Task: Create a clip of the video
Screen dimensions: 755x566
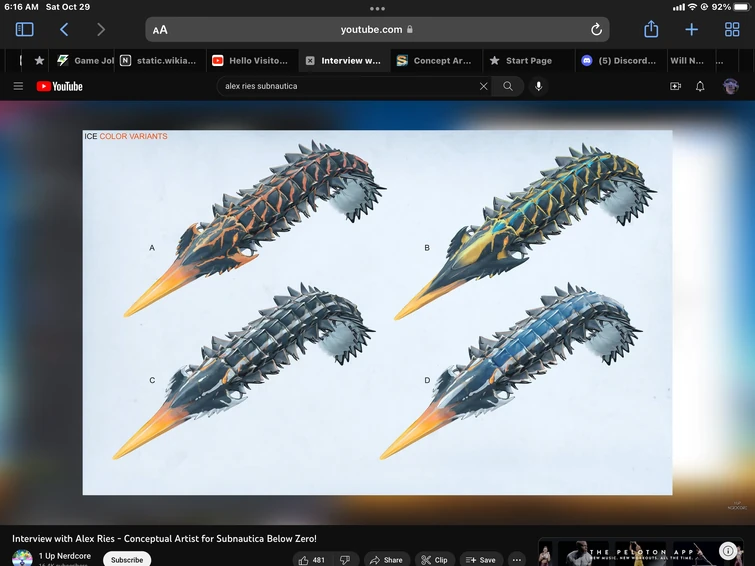Action: 434,560
